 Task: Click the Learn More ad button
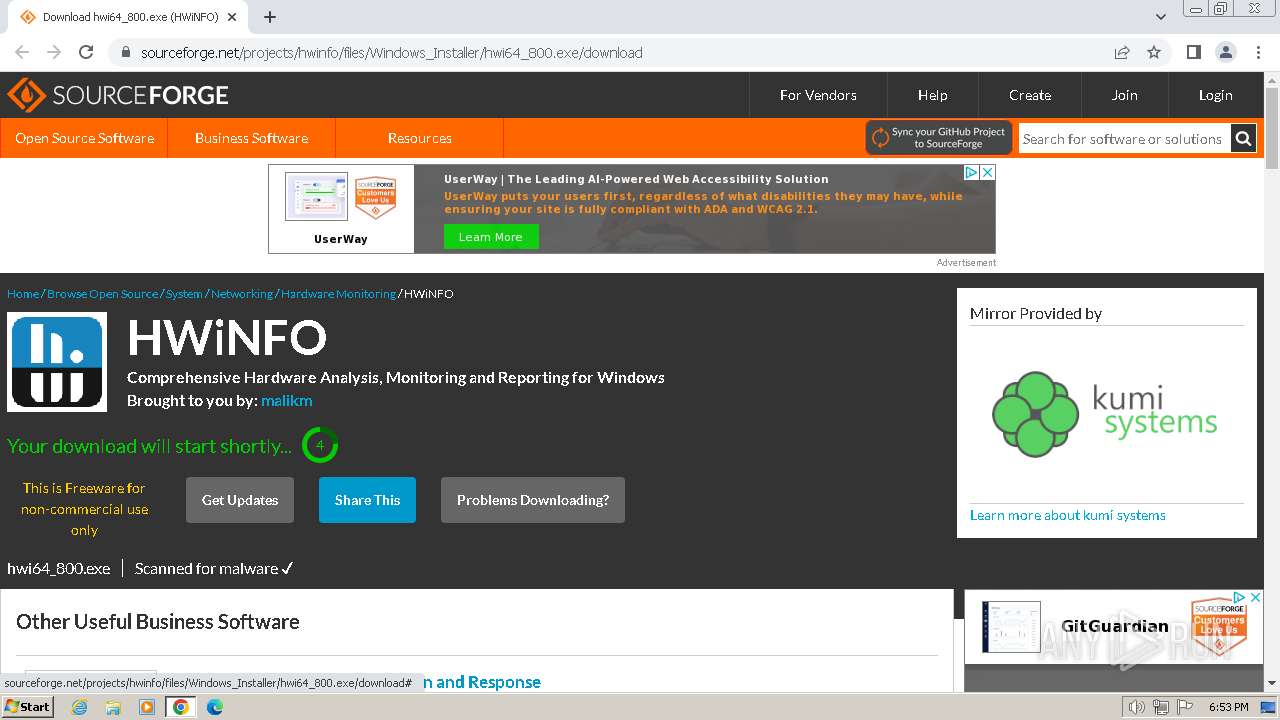click(x=491, y=237)
